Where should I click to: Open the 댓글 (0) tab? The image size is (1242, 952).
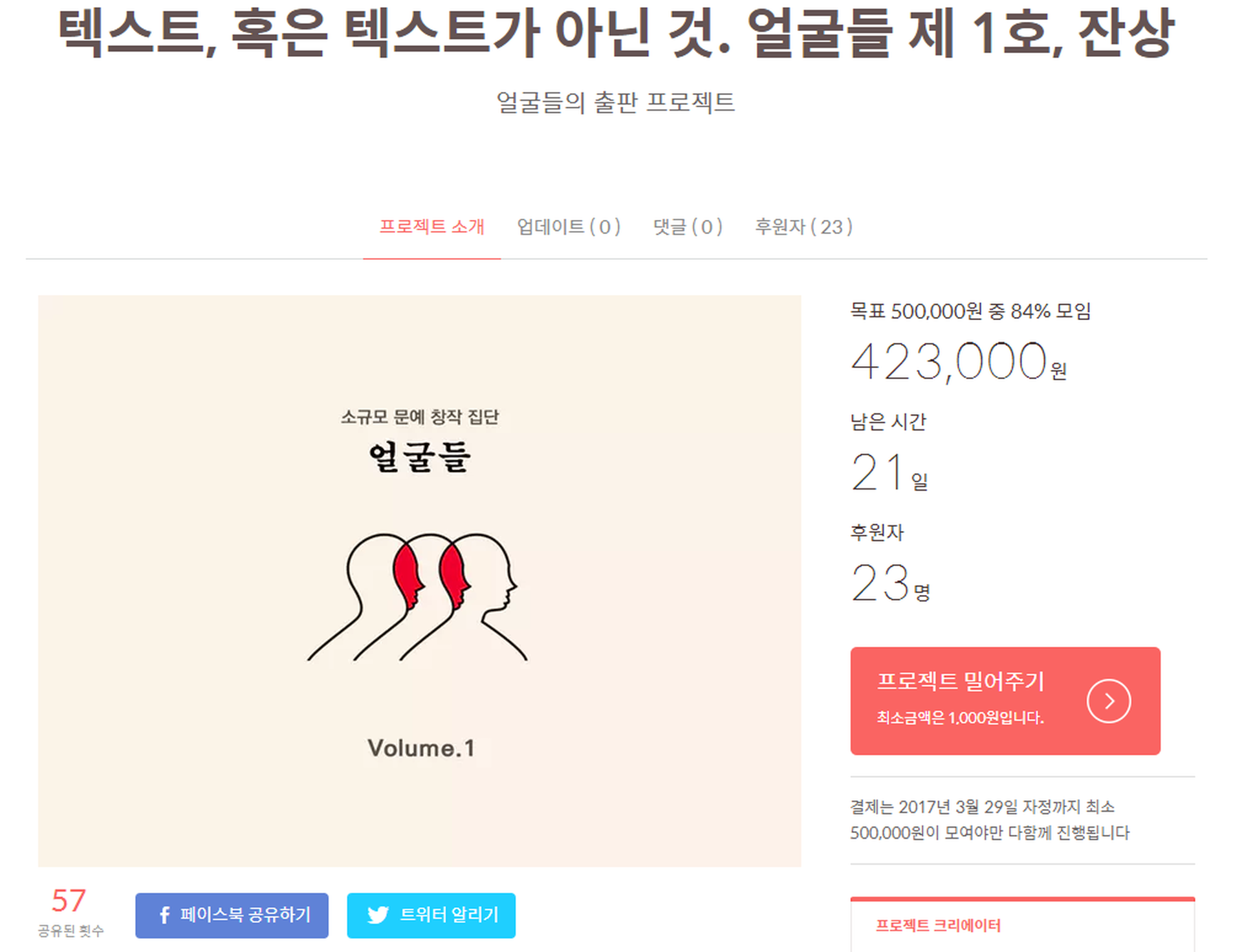pos(688,227)
